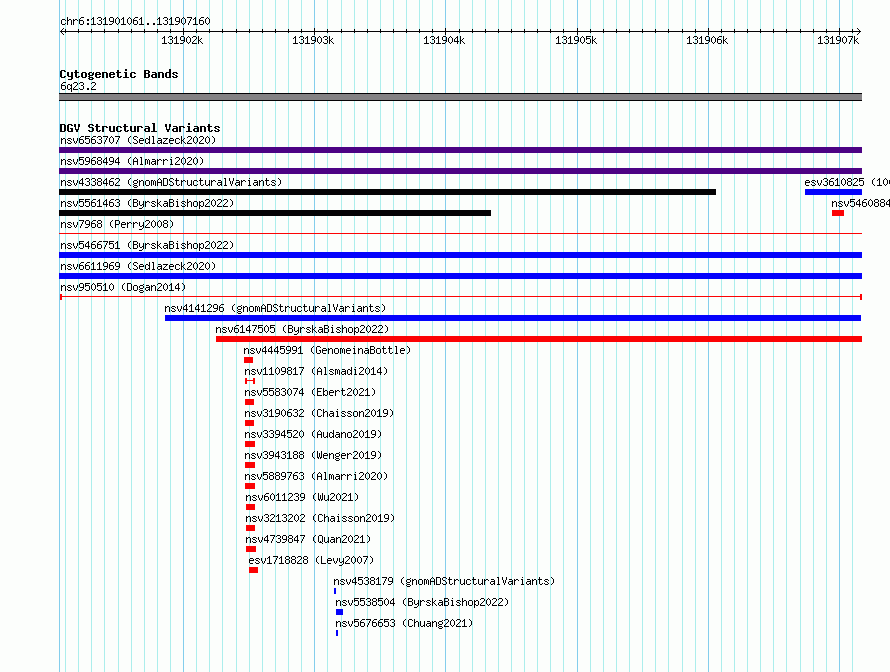890x672 pixels.
Task: Select the nsv5968494 purple variant bar
Action: tap(460, 171)
